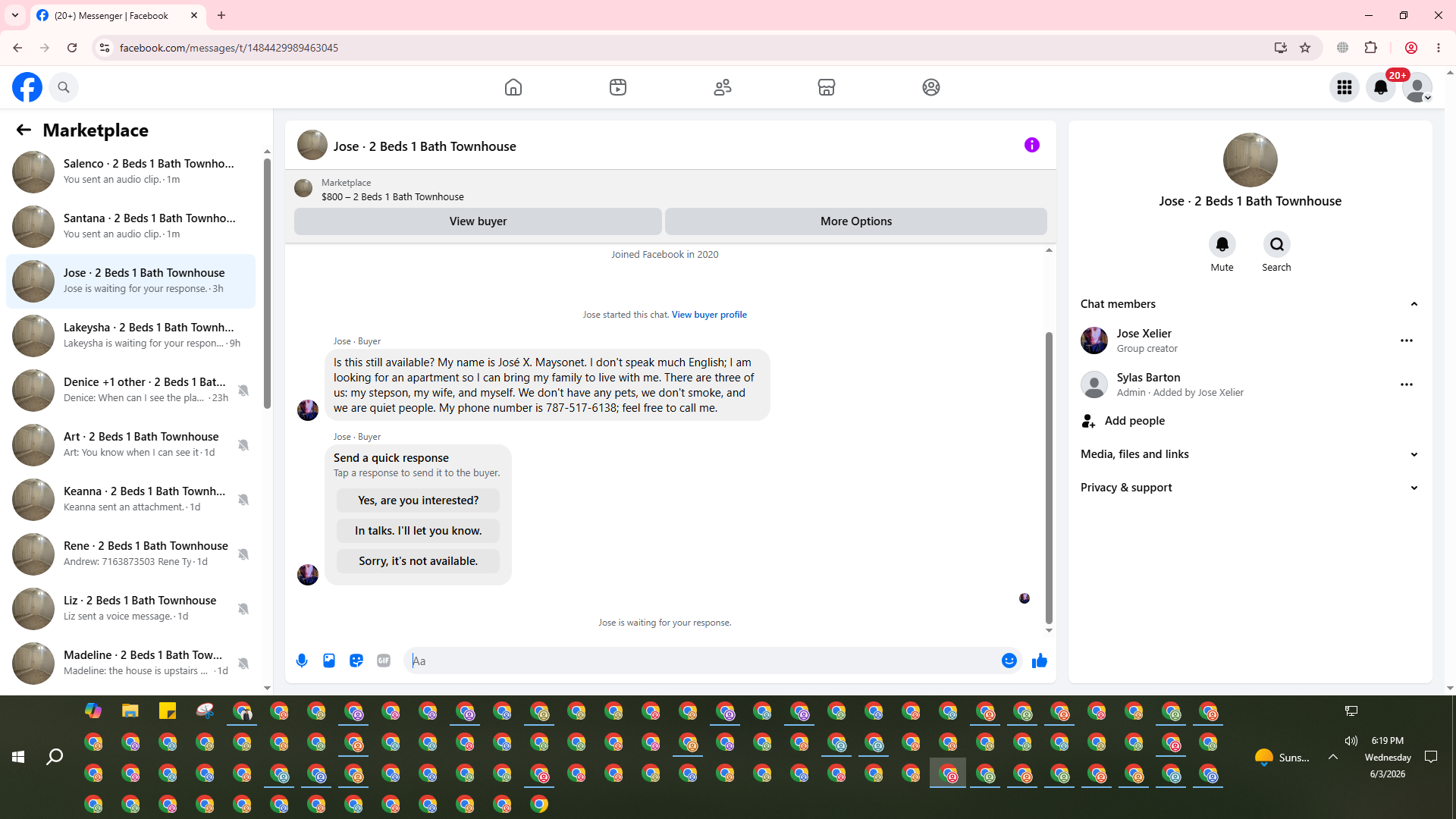Click muted bell on Art conversation
Viewport: 1456px width, 819px height.
coord(243,445)
